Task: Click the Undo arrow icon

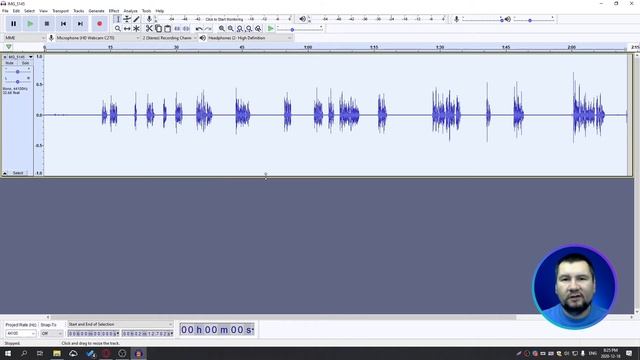Action: coord(199,29)
